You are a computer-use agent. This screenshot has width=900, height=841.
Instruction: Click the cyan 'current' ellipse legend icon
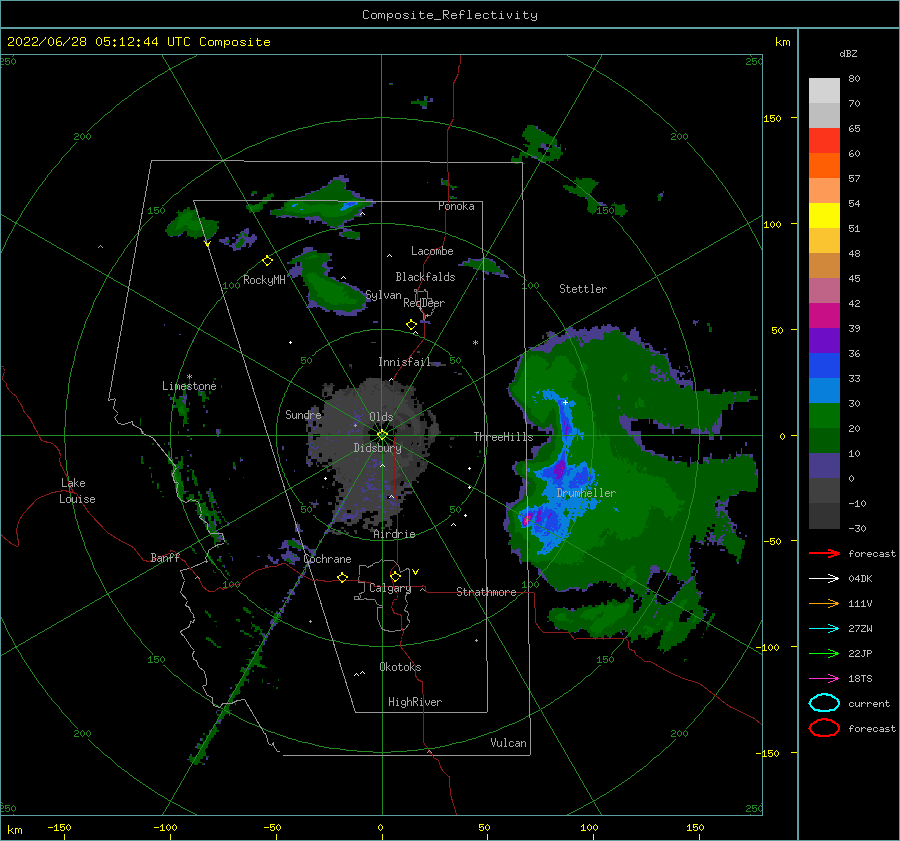coord(824,703)
